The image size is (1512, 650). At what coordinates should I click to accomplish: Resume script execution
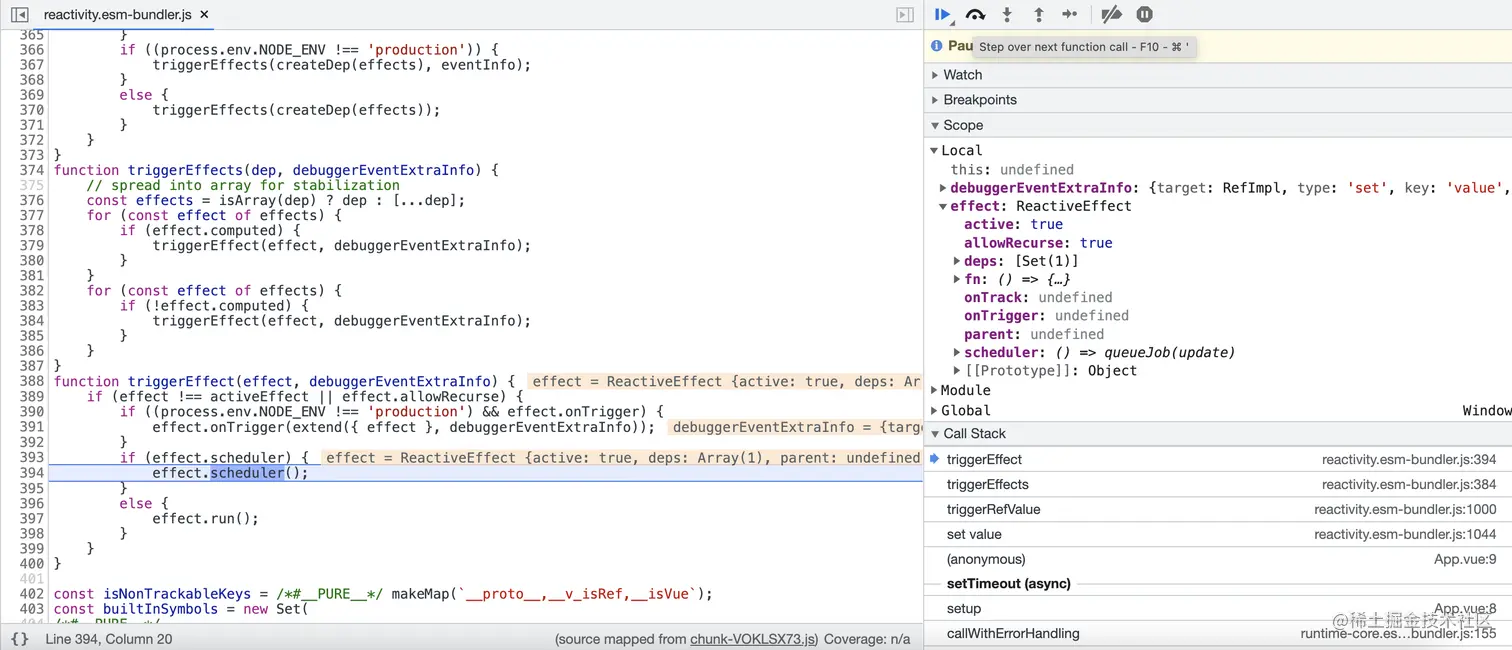click(x=942, y=15)
